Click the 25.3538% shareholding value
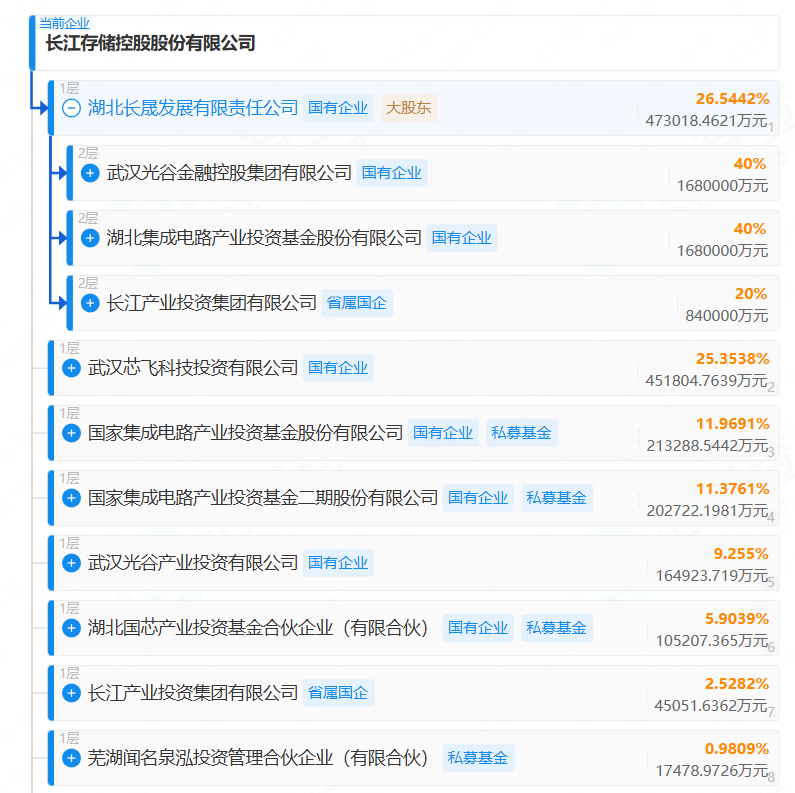Image resolution: width=795 pixels, height=793 pixels. (x=733, y=359)
